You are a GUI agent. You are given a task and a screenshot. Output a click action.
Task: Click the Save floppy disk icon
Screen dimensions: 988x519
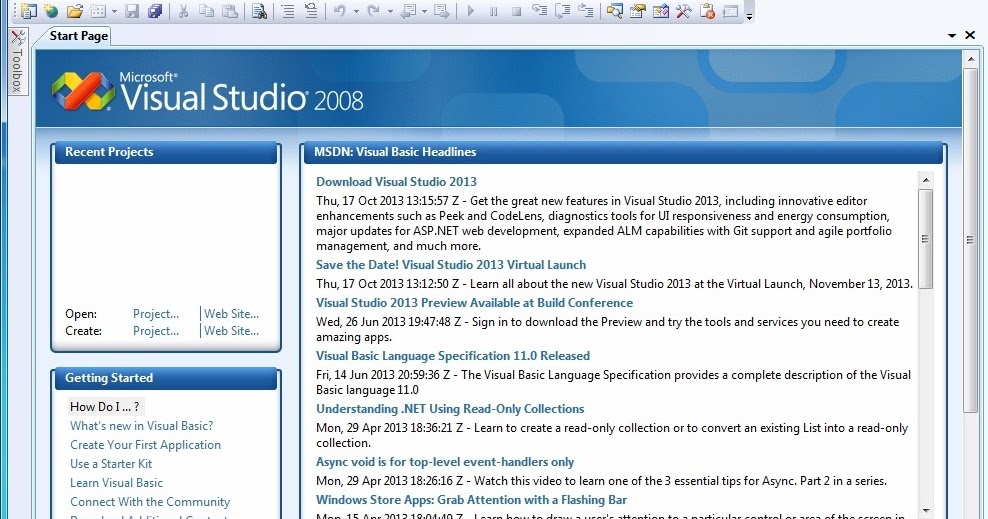click(132, 11)
